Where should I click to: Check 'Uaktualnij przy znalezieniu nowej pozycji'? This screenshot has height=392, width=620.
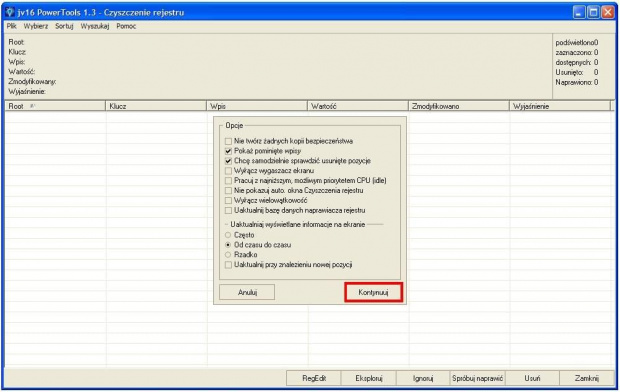pos(228,265)
